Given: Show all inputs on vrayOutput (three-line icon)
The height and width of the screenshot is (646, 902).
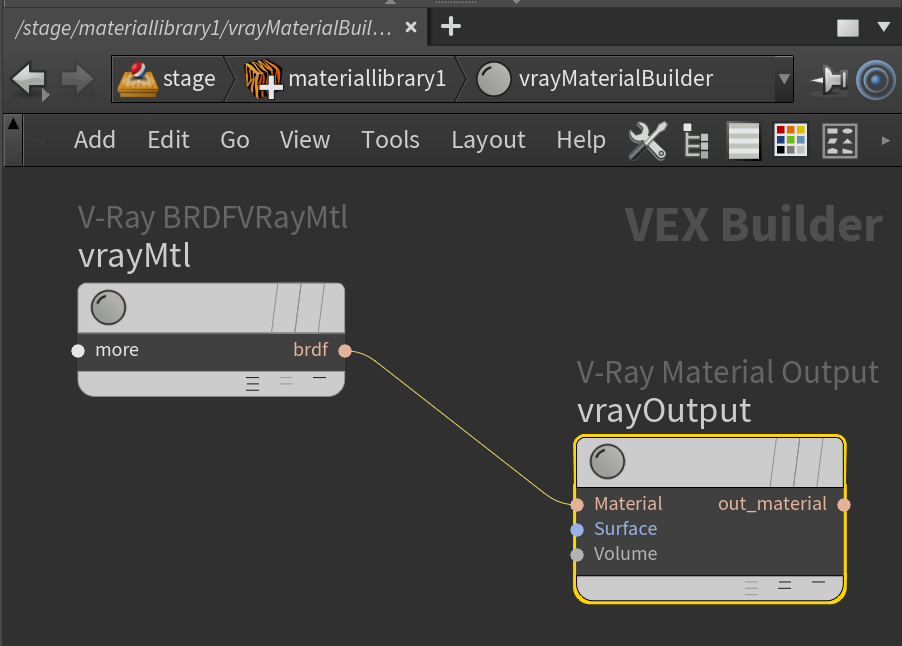Looking at the screenshot, I should click(751, 587).
